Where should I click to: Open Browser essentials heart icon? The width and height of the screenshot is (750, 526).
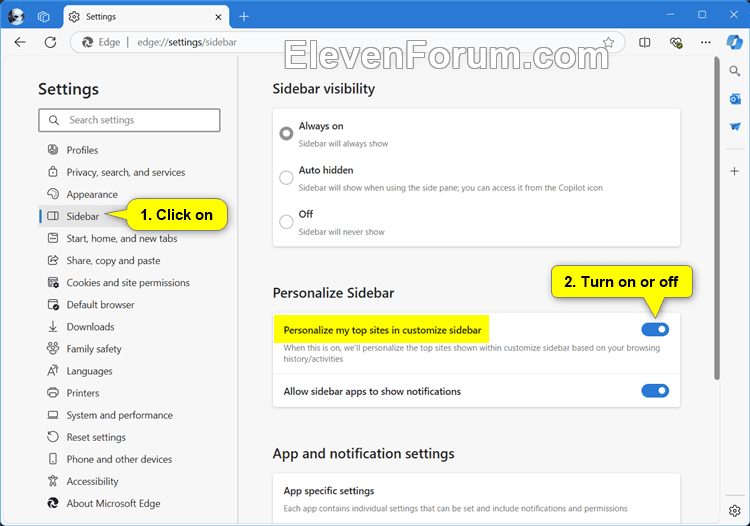[x=676, y=43]
